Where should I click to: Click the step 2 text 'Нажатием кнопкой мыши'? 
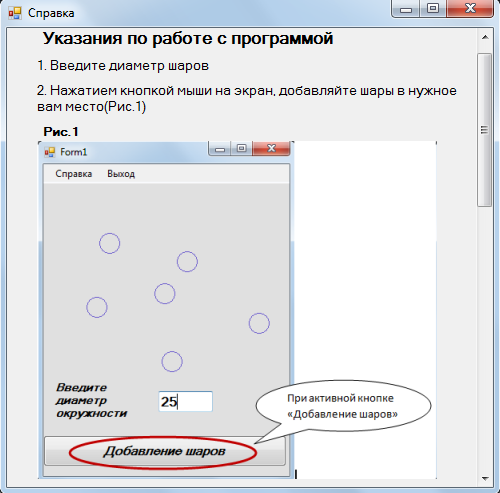click(x=131, y=90)
